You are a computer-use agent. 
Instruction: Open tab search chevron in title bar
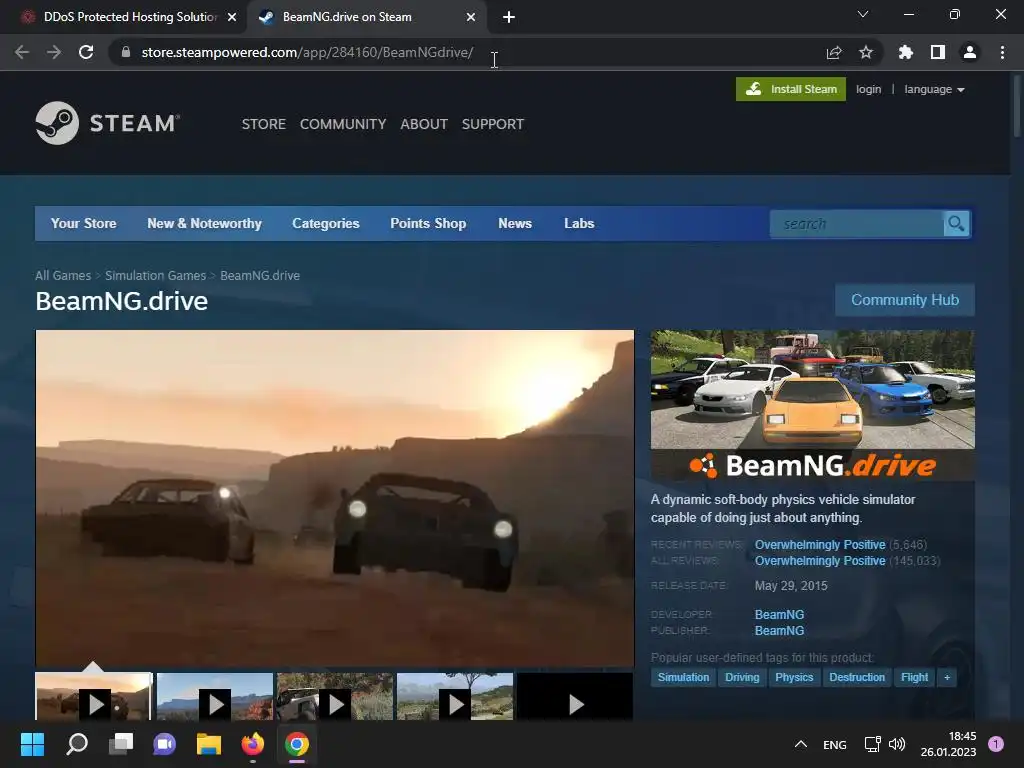pyautogui.click(x=863, y=14)
